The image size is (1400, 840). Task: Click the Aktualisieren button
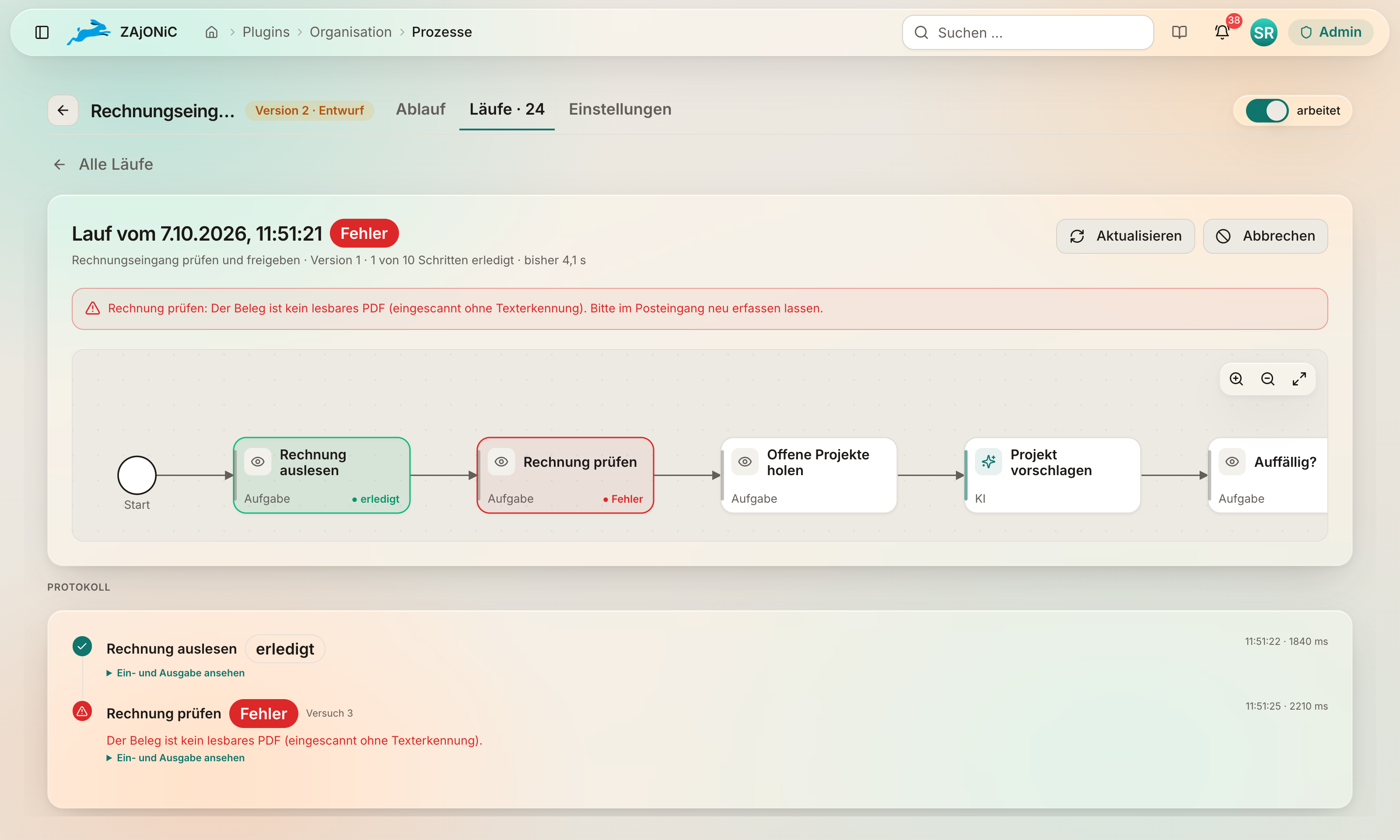pos(1126,236)
